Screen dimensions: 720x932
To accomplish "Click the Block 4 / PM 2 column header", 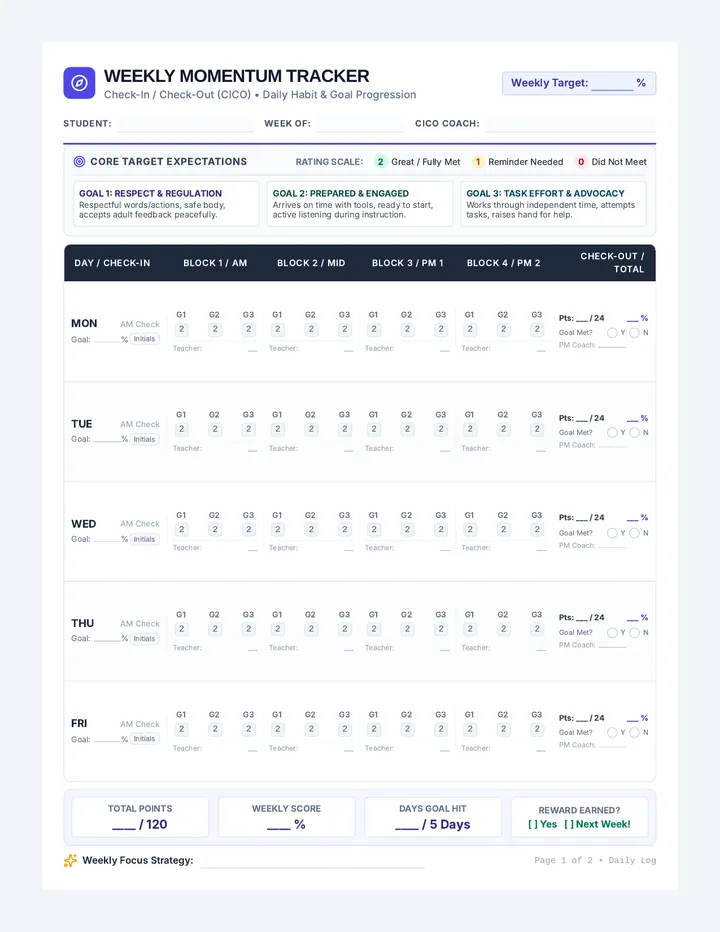I will (x=504, y=263).
